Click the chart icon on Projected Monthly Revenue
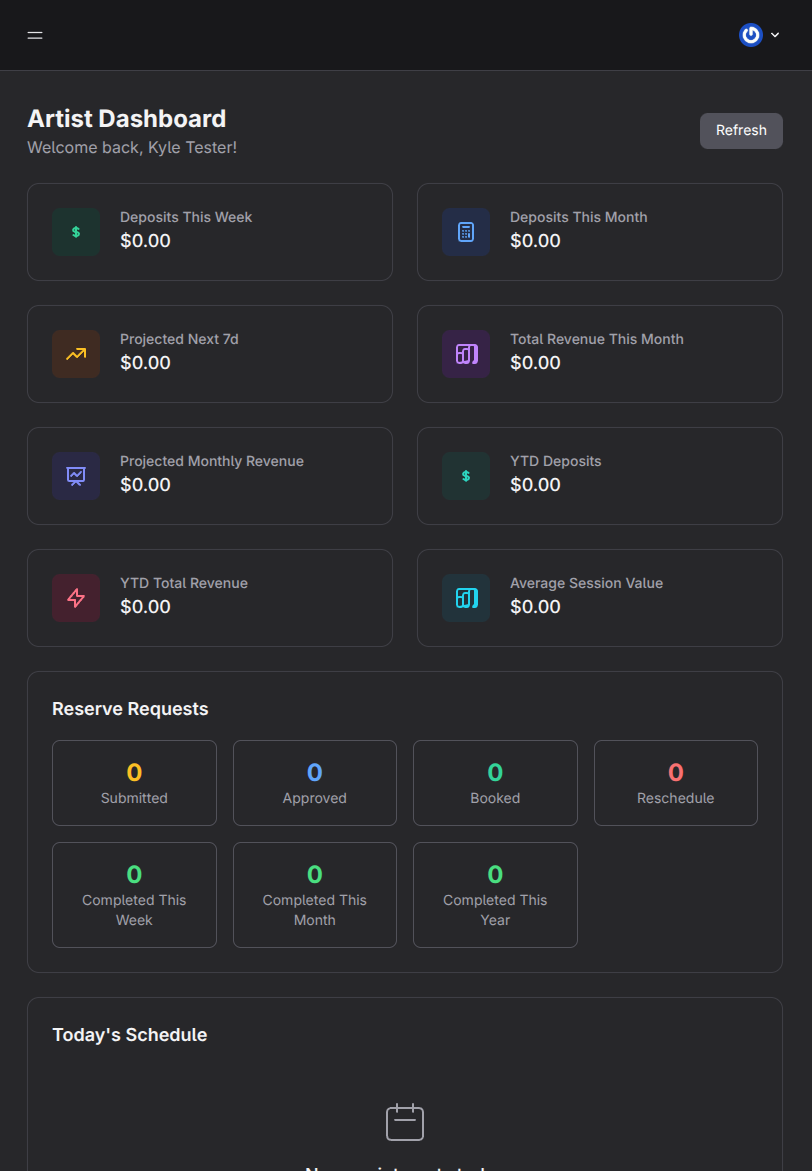 [76, 475]
